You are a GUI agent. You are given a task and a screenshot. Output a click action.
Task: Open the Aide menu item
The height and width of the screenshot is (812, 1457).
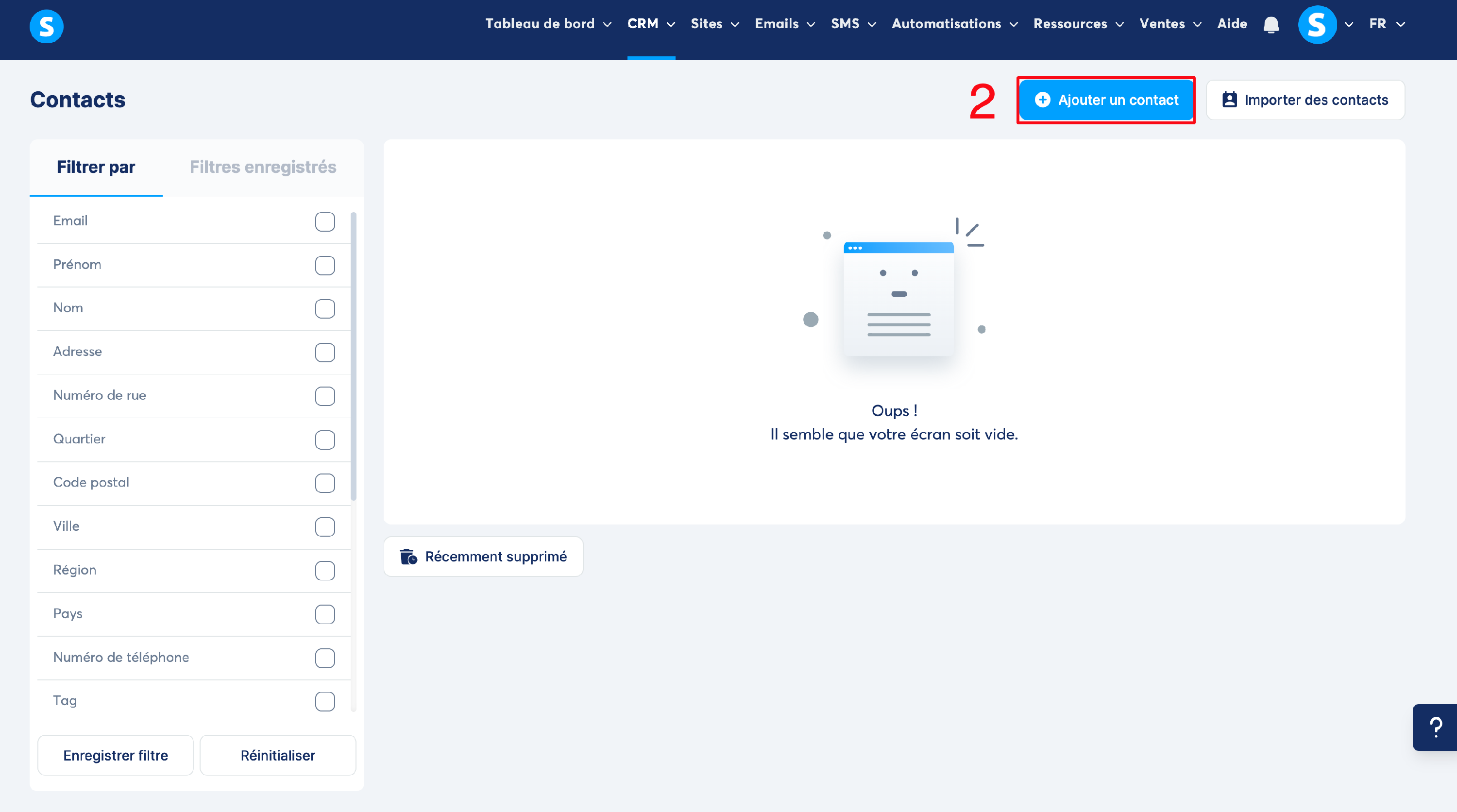coord(1232,24)
